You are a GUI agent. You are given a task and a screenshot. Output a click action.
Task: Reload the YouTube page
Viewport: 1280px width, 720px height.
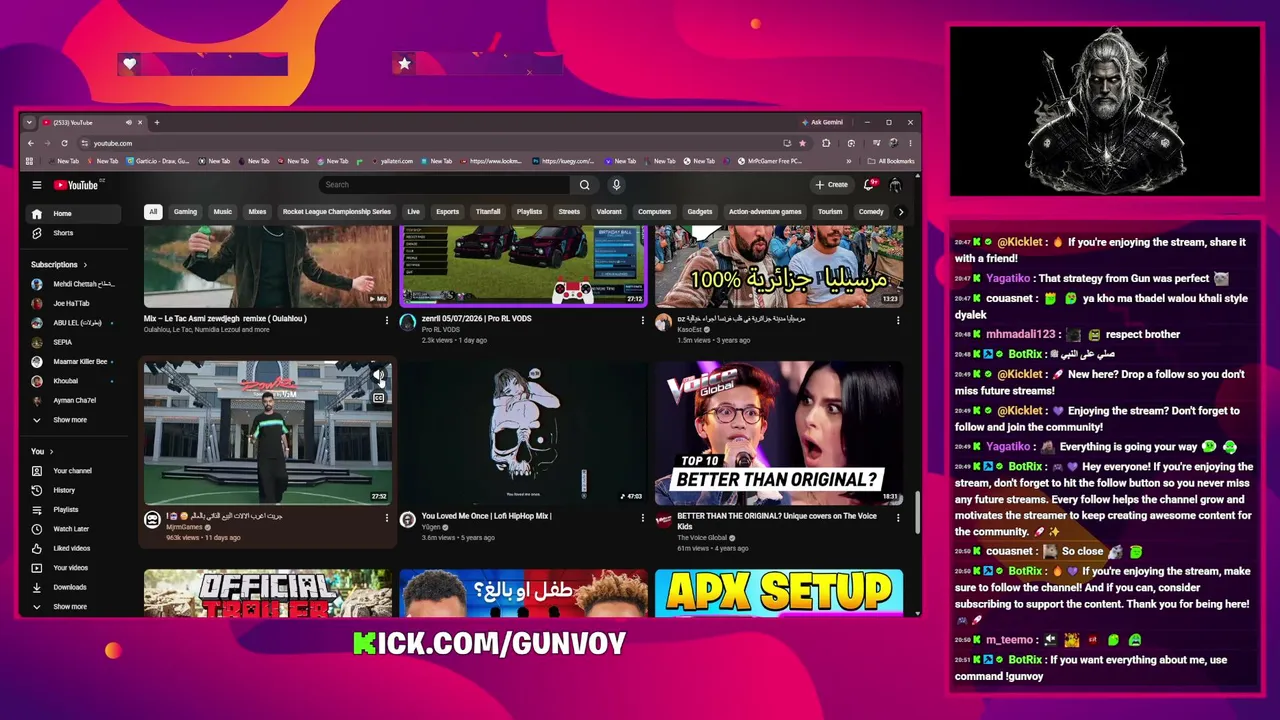point(64,143)
